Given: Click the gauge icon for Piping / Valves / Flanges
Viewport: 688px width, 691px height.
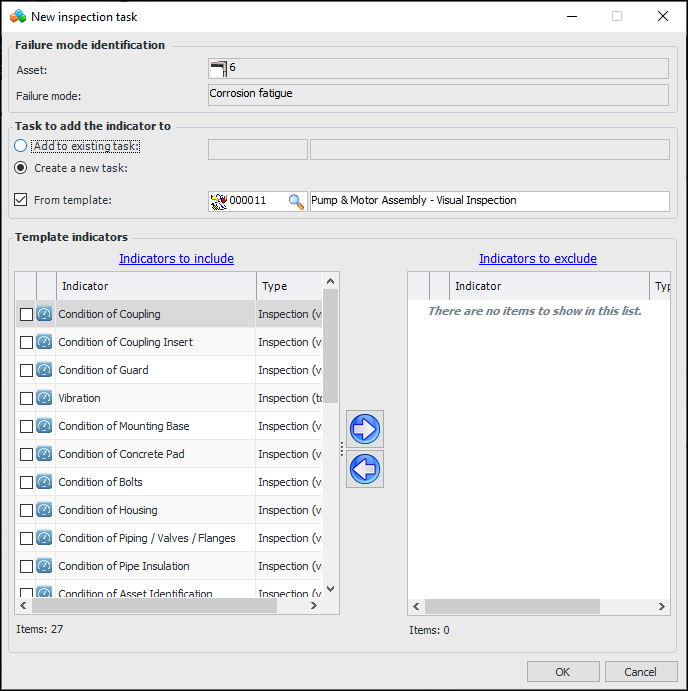Looking at the screenshot, I should pos(44,538).
